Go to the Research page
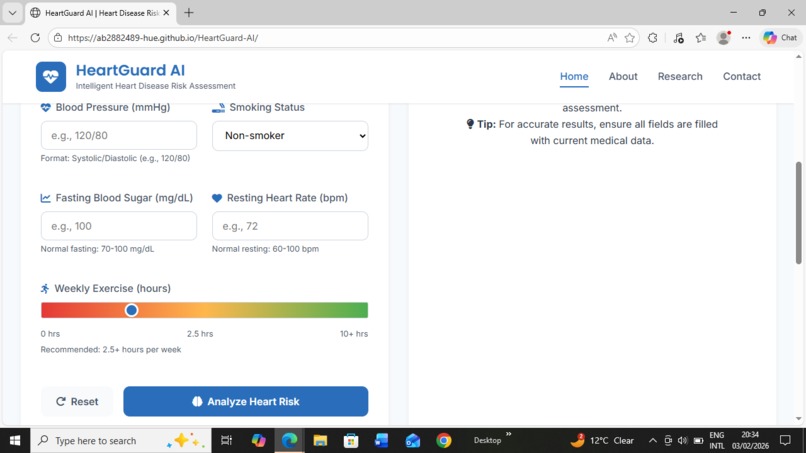Viewport: 806px width, 453px height. pos(680,76)
